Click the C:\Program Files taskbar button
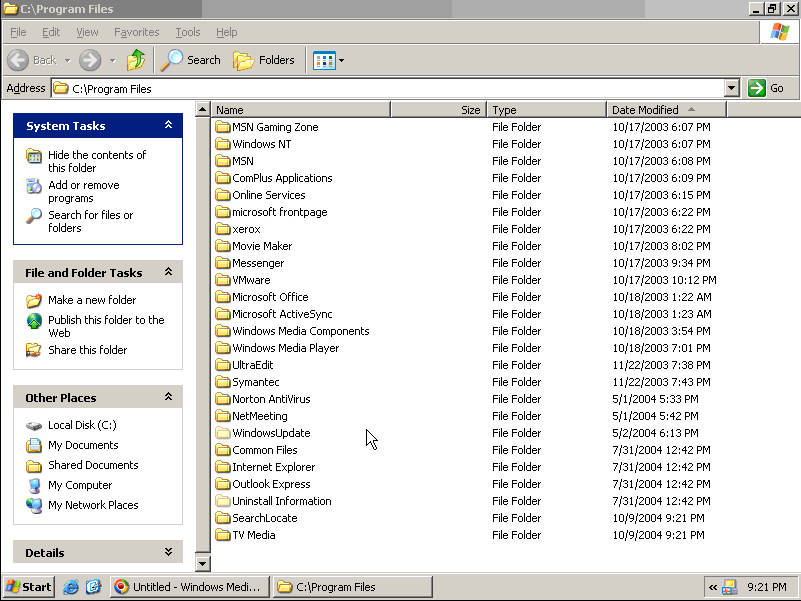The image size is (801, 601). coord(352,587)
